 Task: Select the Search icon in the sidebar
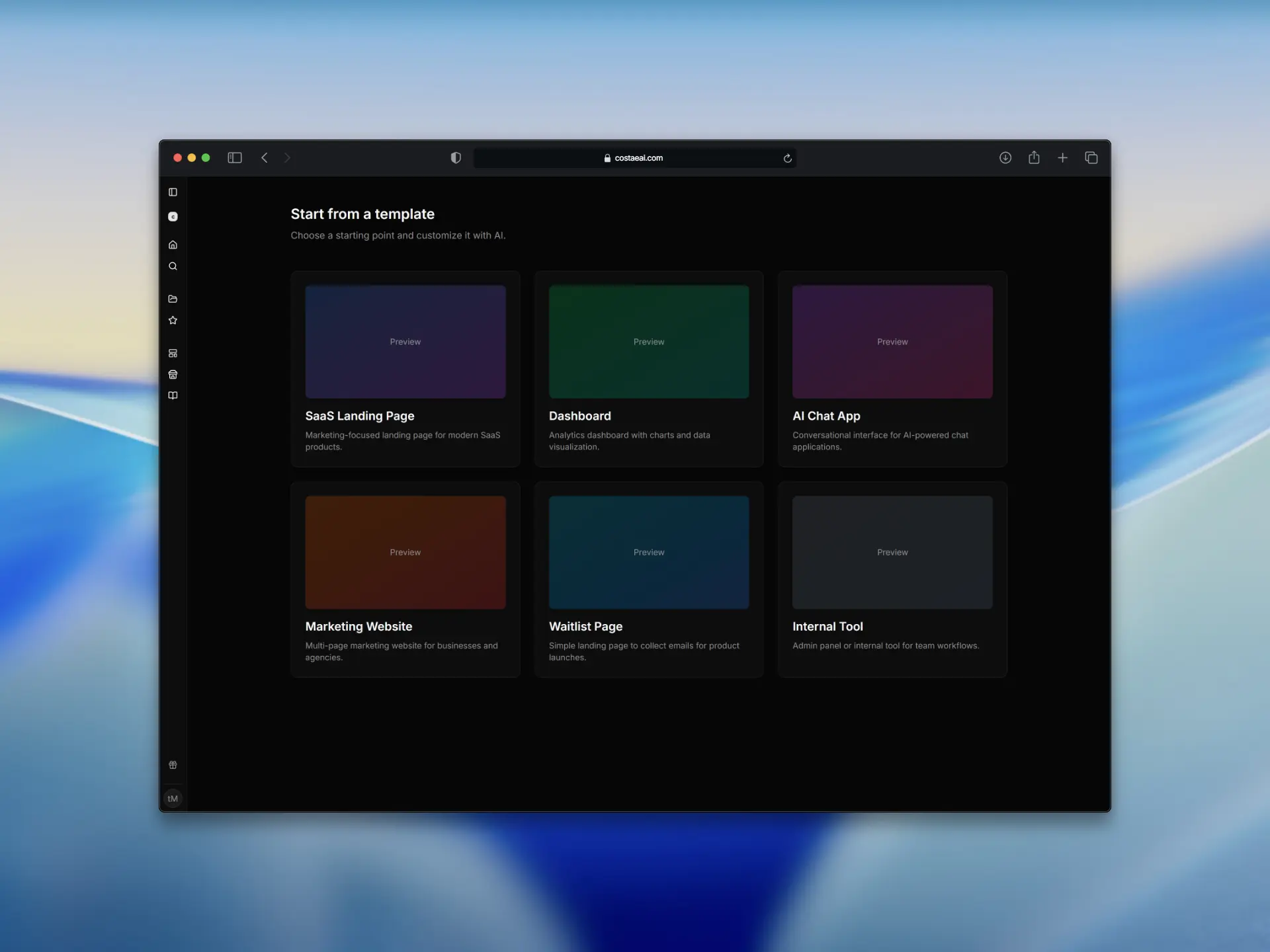[173, 266]
